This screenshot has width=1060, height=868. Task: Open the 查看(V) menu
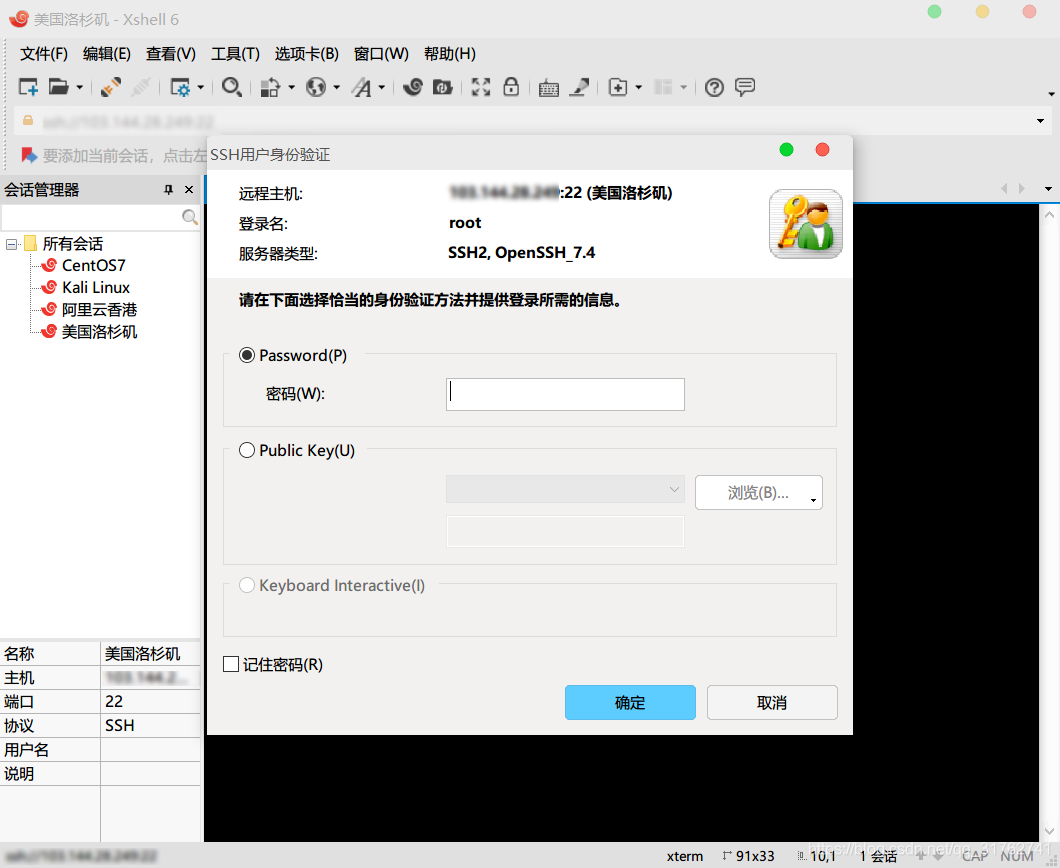[171, 53]
